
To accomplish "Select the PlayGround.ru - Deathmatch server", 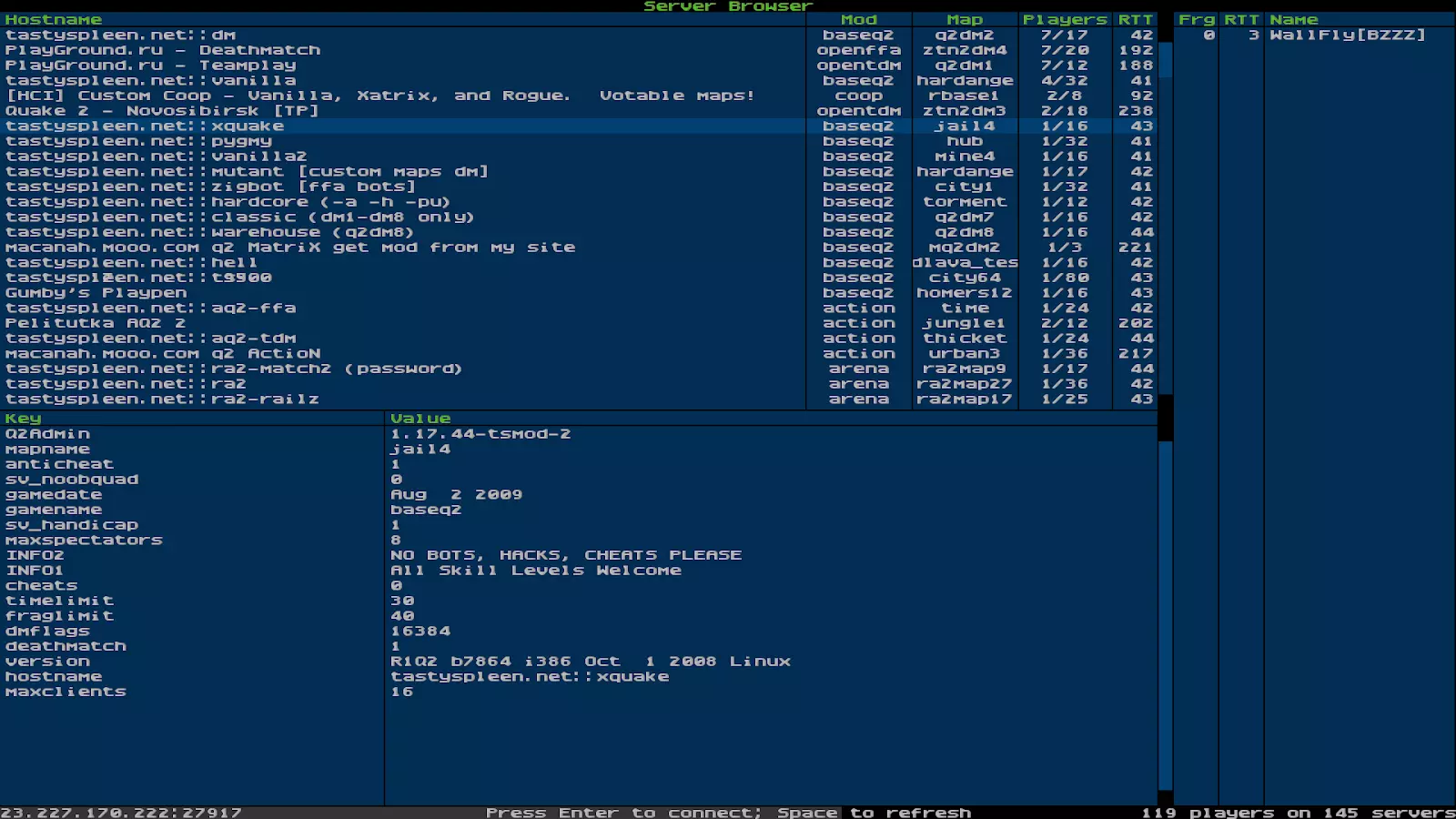I will (579, 50).
